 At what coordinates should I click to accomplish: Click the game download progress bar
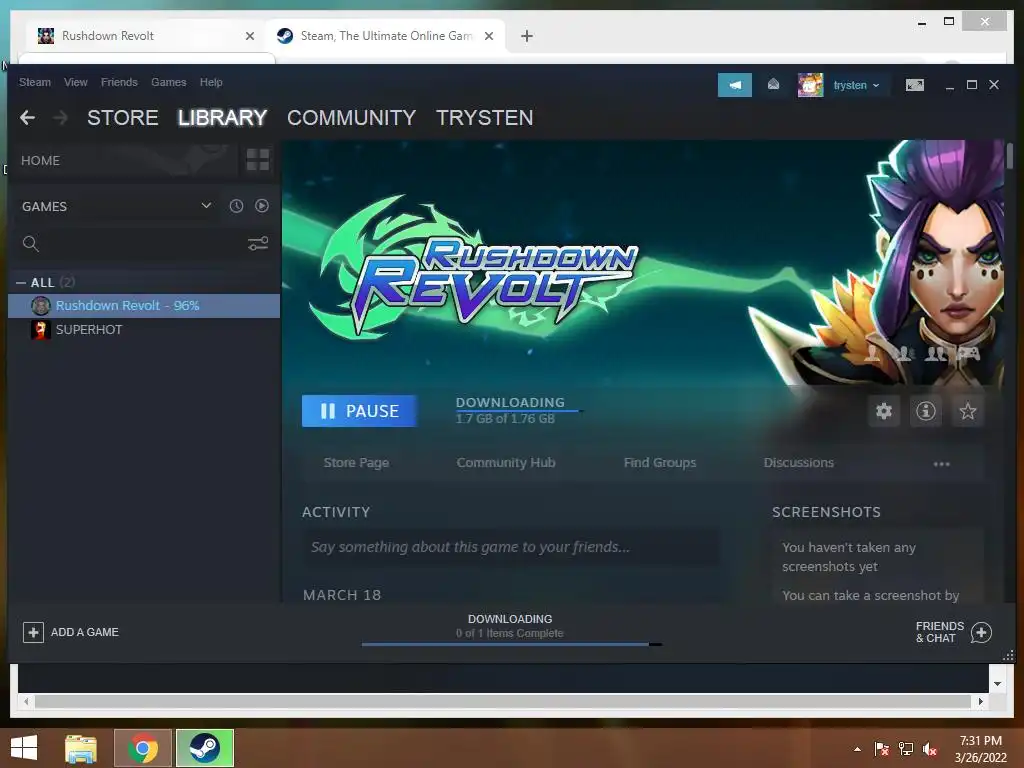click(x=520, y=411)
